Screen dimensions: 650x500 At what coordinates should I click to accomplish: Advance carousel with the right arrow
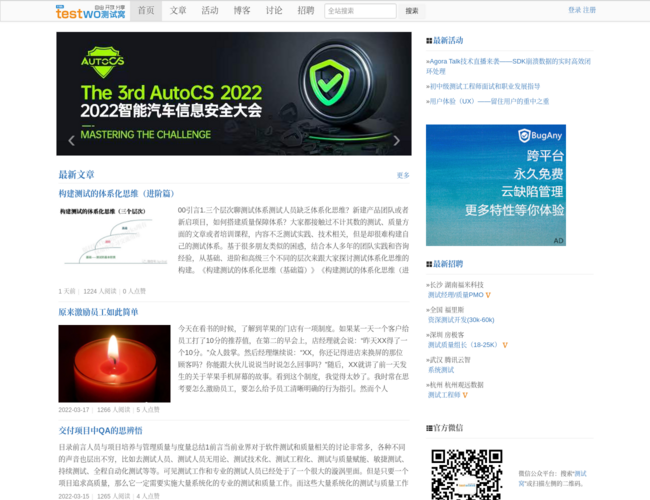pyautogui.click(x=396, y=141)
